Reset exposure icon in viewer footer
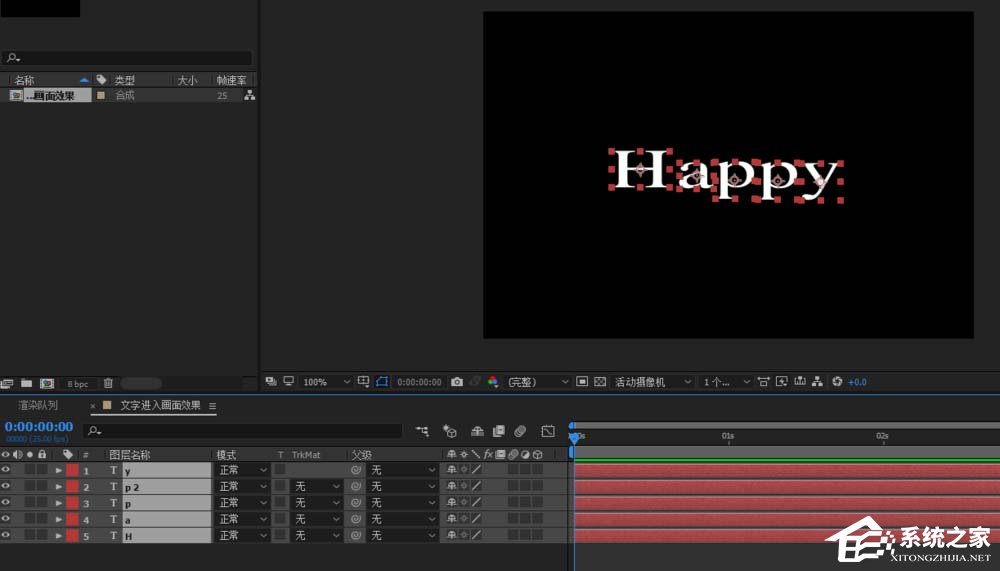 click(x=837, y=382)
